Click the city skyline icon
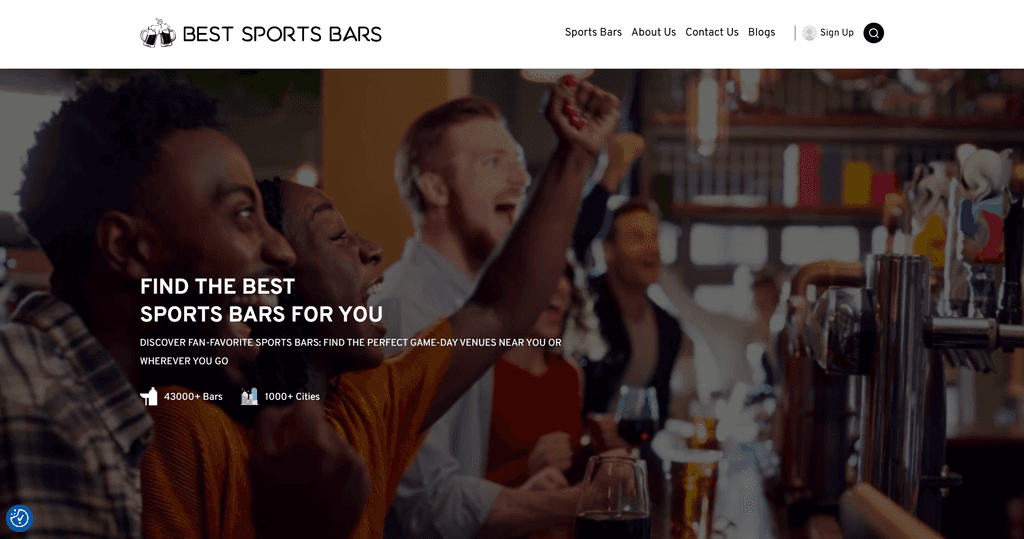Screen dimensions: 1024x539 click(x=249, y=397)
